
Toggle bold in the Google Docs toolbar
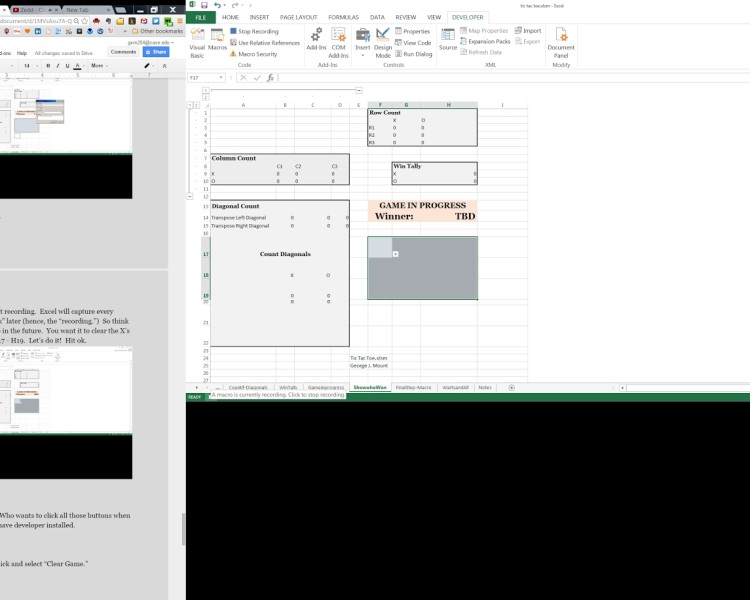point(48,65)
